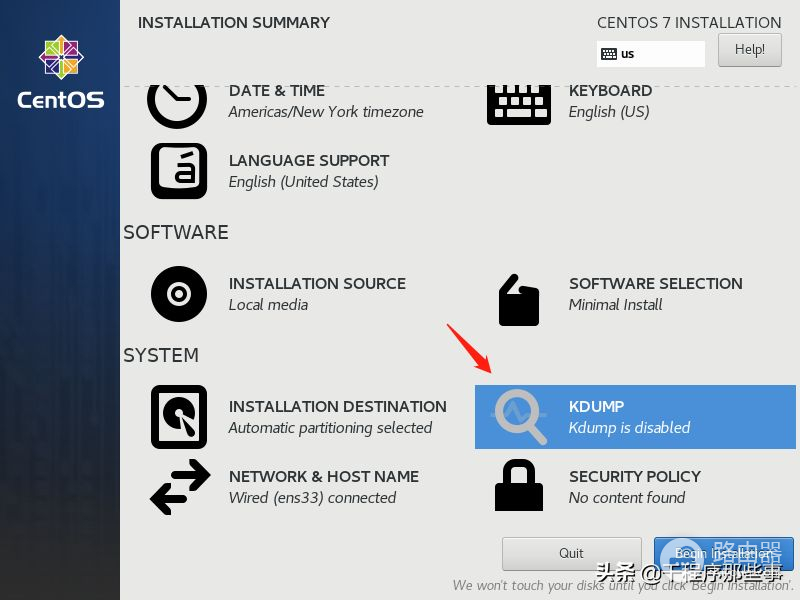Click the Help! button
This screenshot has height=600, width=800.
coord(749,50)
